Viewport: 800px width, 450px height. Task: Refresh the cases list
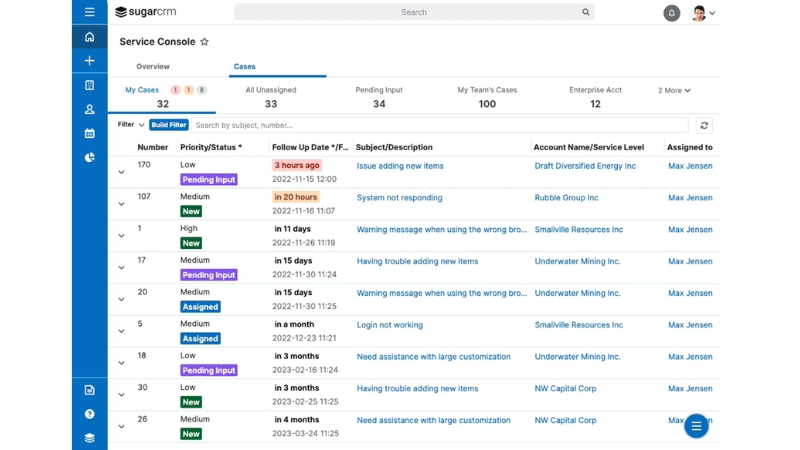[x=704, y=126]
